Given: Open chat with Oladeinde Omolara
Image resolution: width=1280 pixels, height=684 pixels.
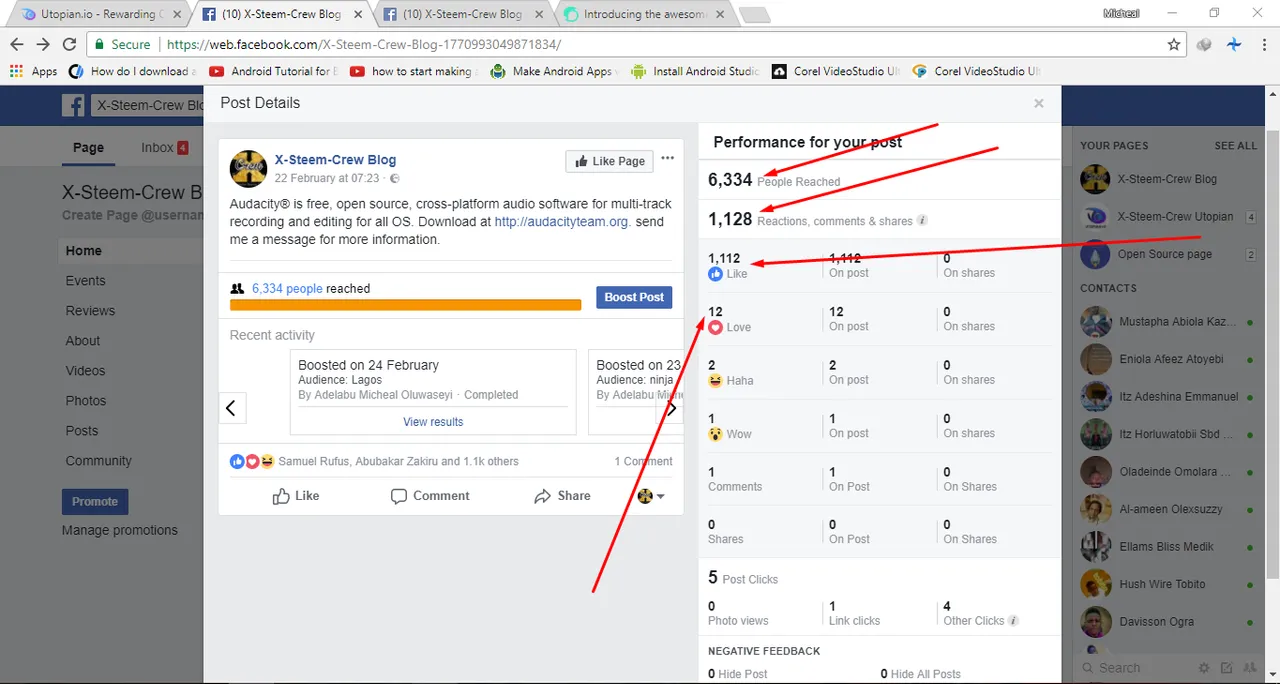Looking at the screenshot, I should tap(1168, 472).
